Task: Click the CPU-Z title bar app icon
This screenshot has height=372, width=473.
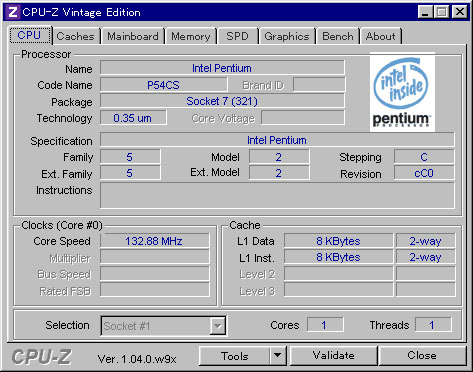Action: point(13,12)
